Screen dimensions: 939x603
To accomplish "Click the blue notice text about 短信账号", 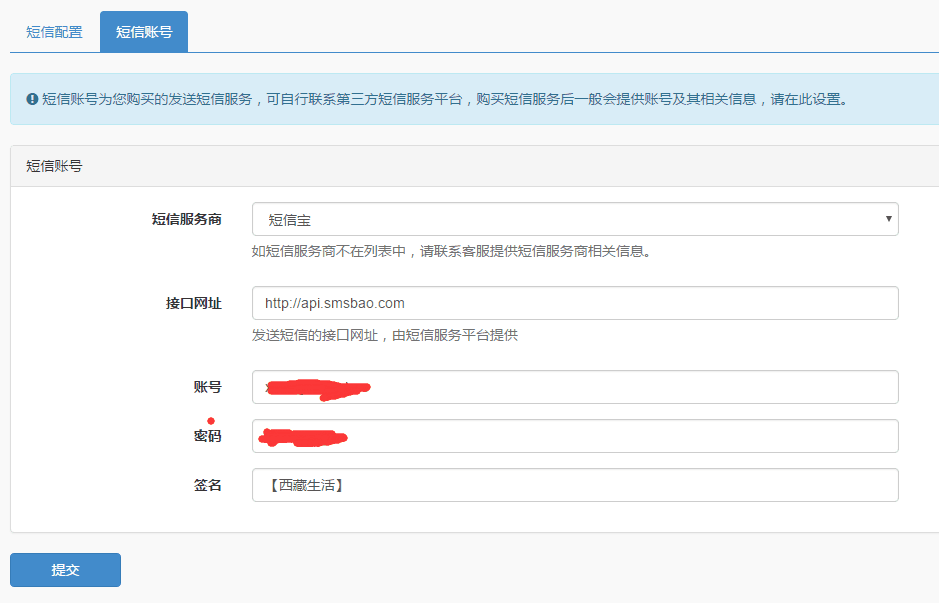I will (x=445, y=100).
